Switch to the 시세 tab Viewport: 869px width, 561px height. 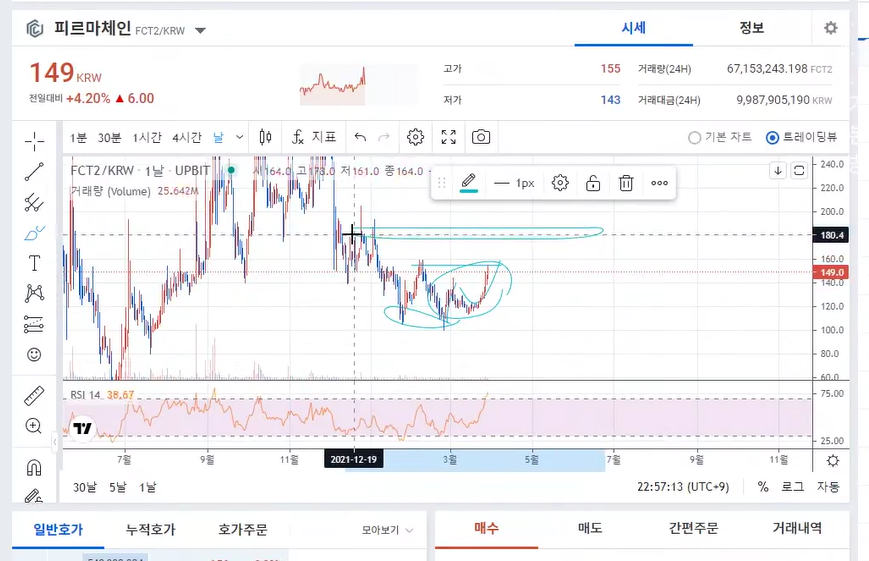point(633,28)
